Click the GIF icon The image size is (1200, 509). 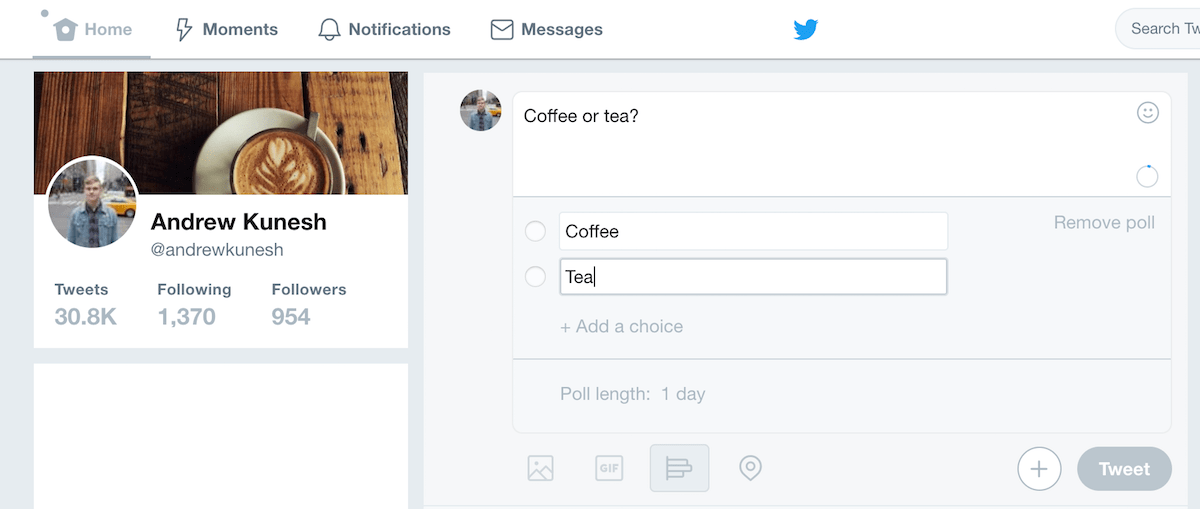[x=609, y=468]
